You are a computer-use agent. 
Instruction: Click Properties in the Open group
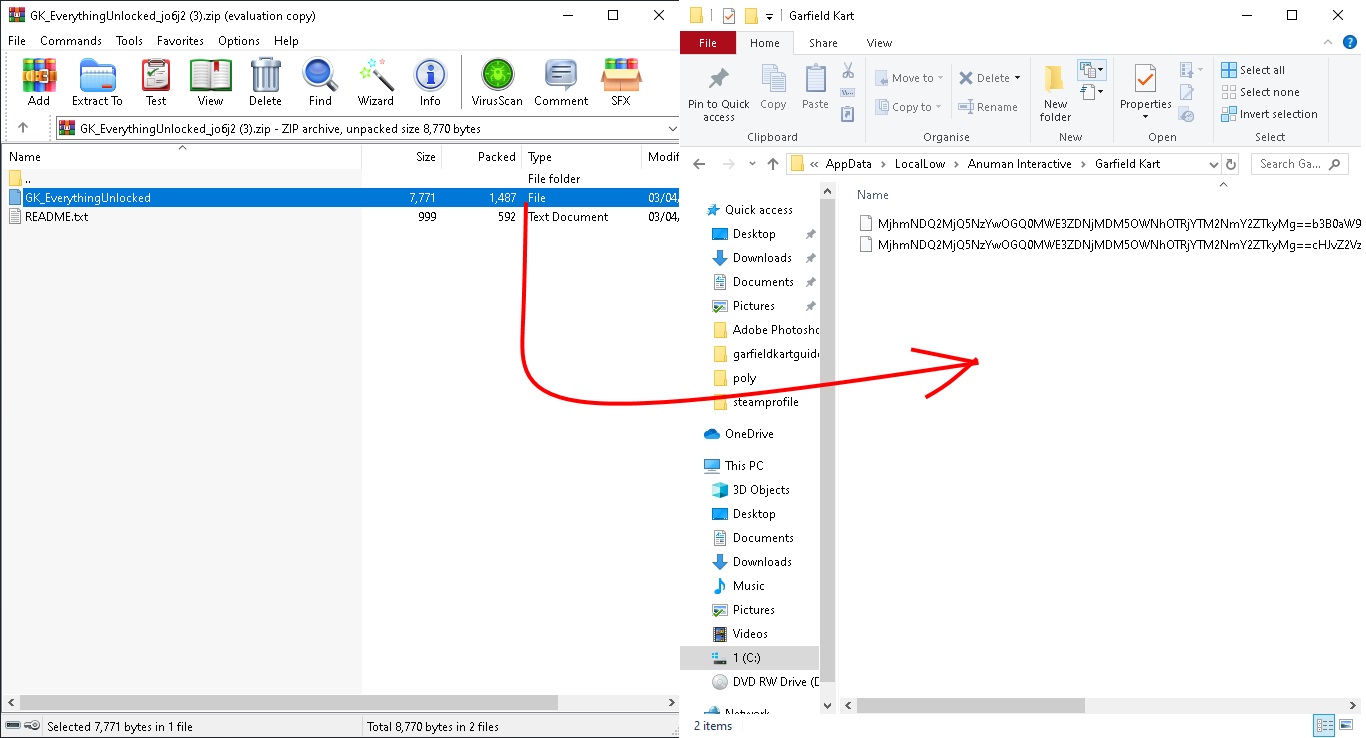tap(1145, 87)
